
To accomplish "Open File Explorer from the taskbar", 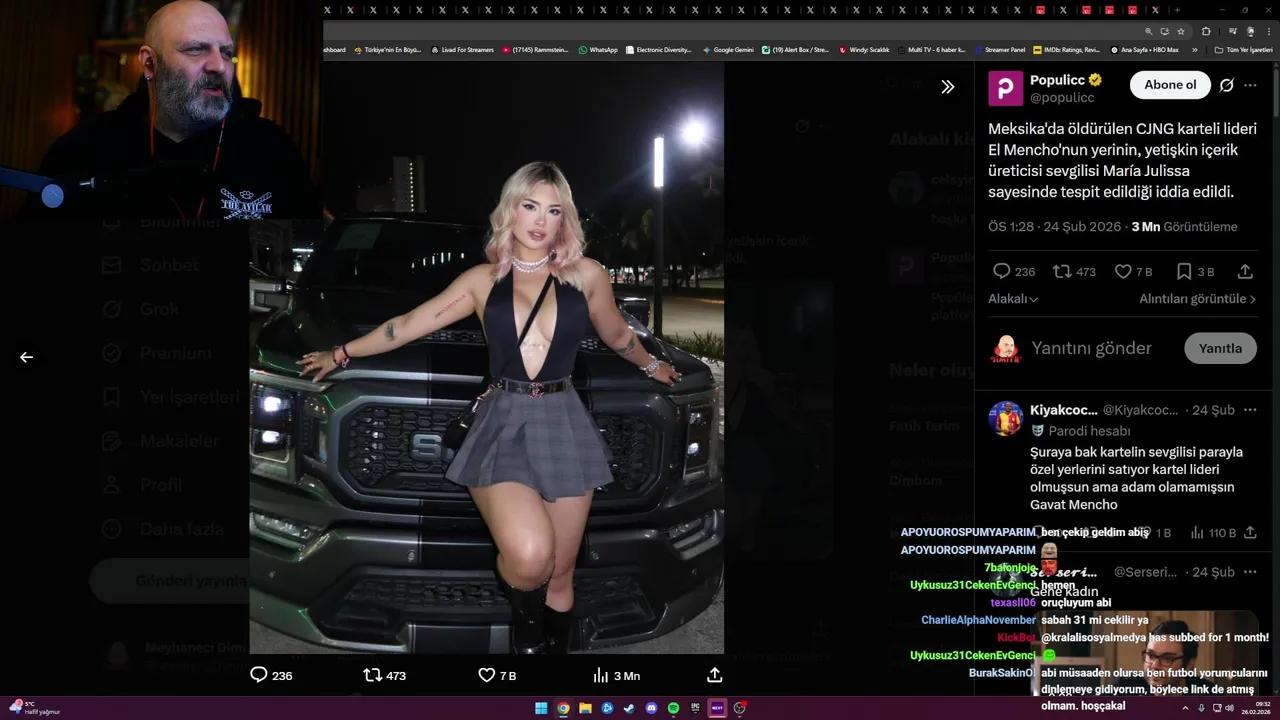I will 585,708.
